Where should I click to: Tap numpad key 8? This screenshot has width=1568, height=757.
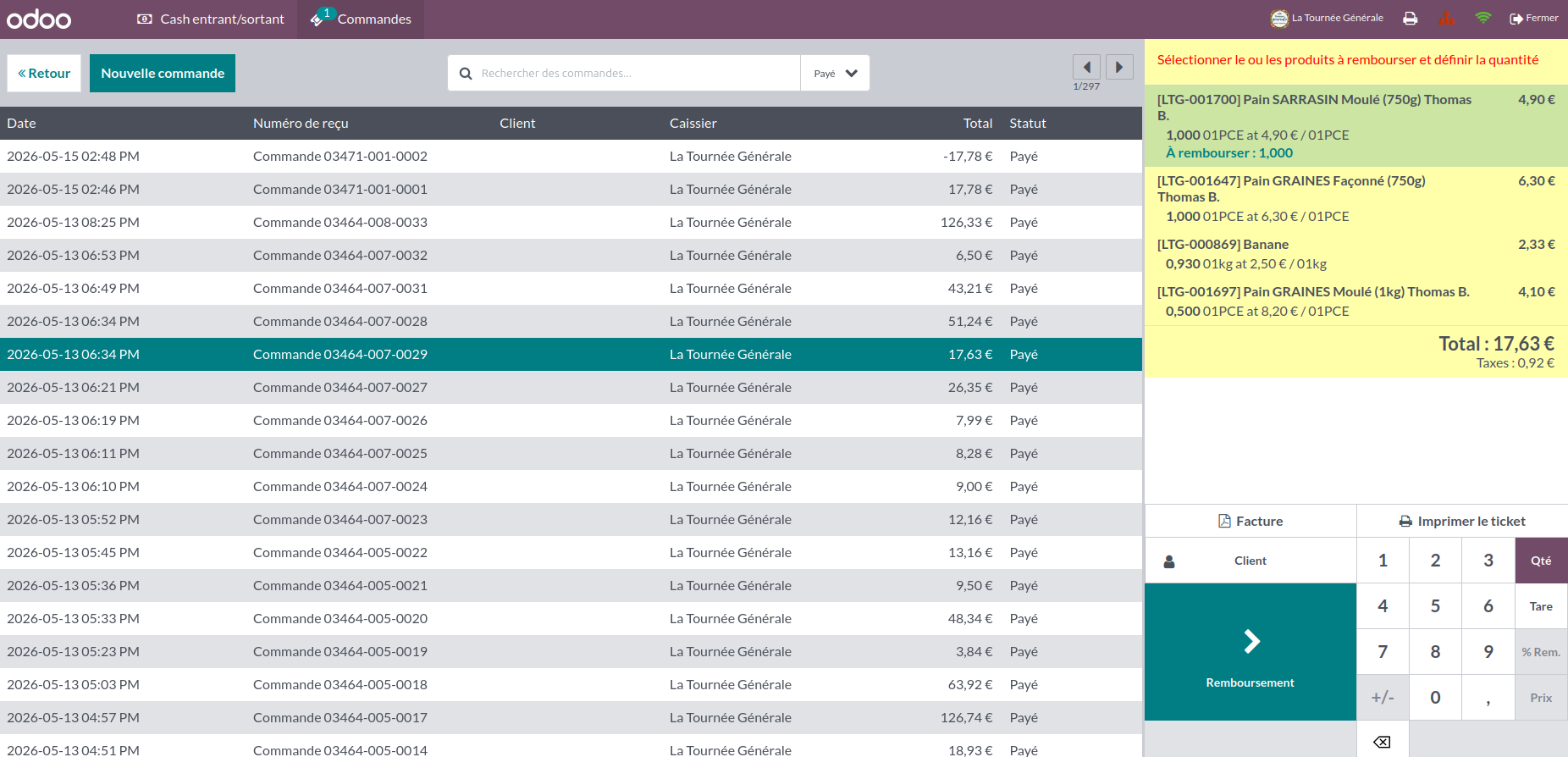(x=1436, y=652)
